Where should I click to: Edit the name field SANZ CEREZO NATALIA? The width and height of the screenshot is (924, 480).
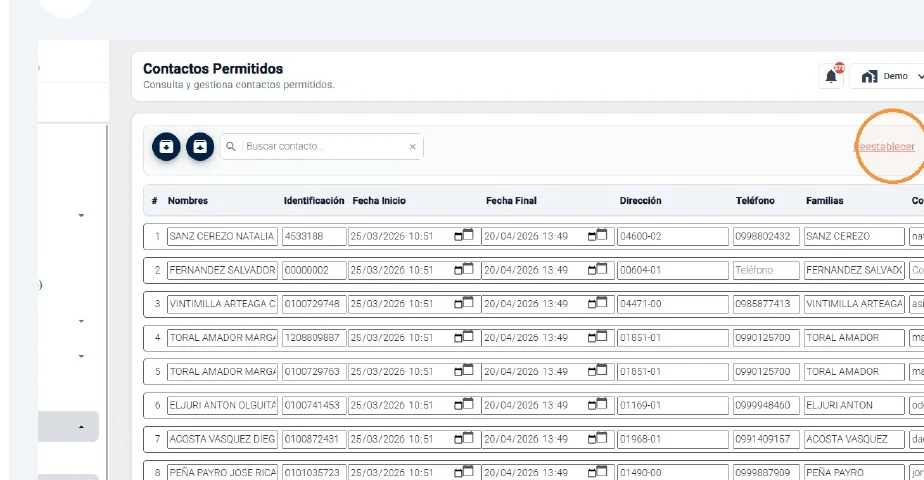(222, 236)
